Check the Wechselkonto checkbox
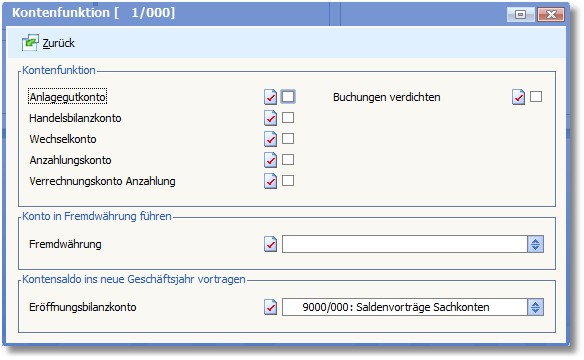 click(x=288, y=139)
